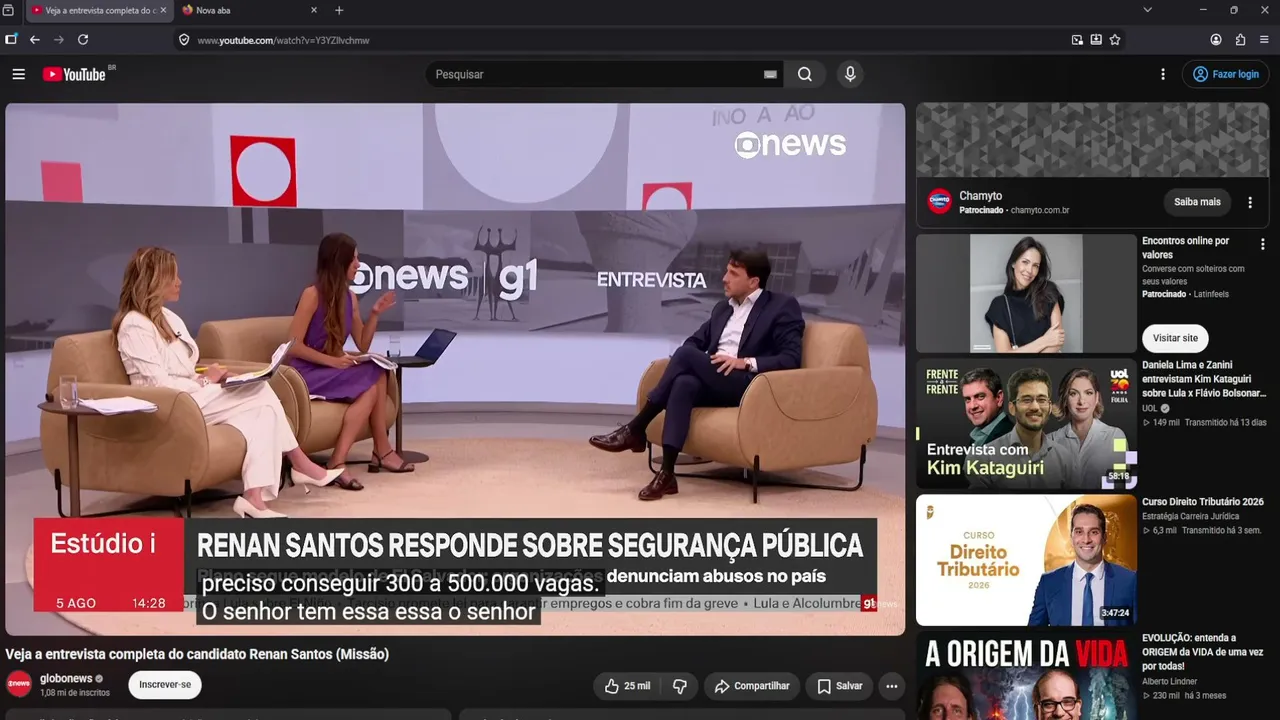The width and height of the screenshot is (1280, 720).
Task: Open the globonews channel avatar
Action: click(x=19, y=685)
